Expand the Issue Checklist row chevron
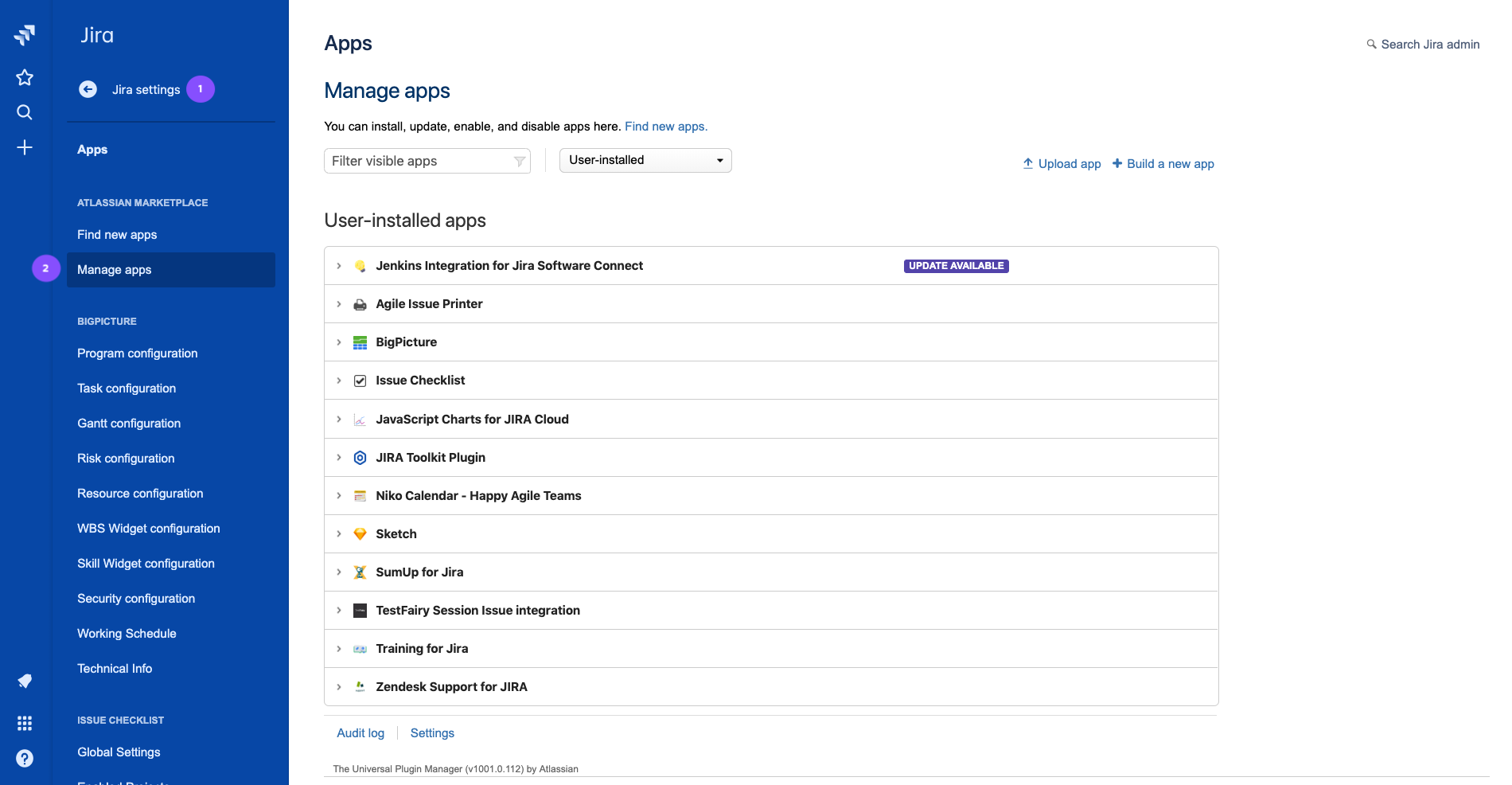 click(339, 381)
